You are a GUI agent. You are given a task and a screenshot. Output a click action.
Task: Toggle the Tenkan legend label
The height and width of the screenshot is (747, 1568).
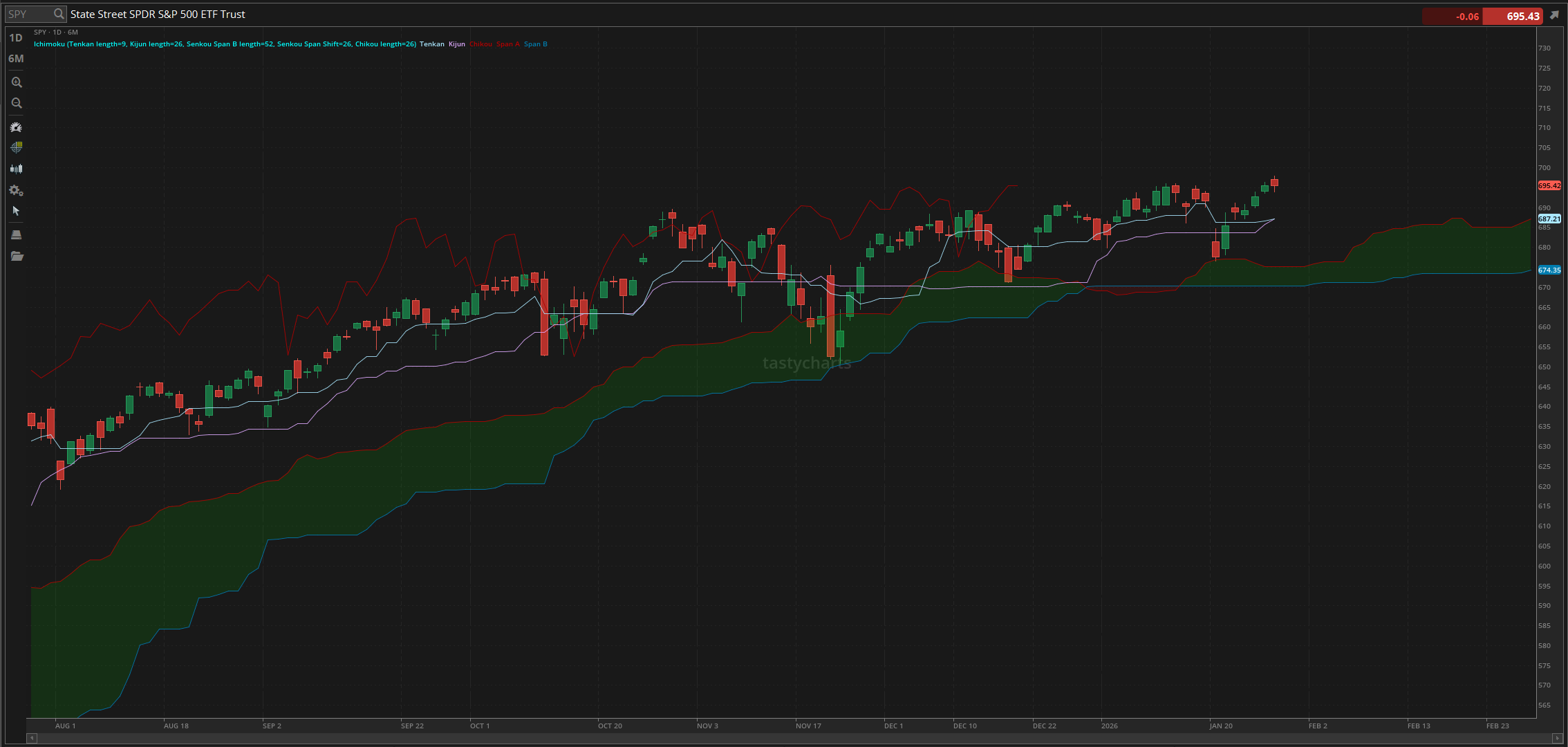[x=432, y=44]
